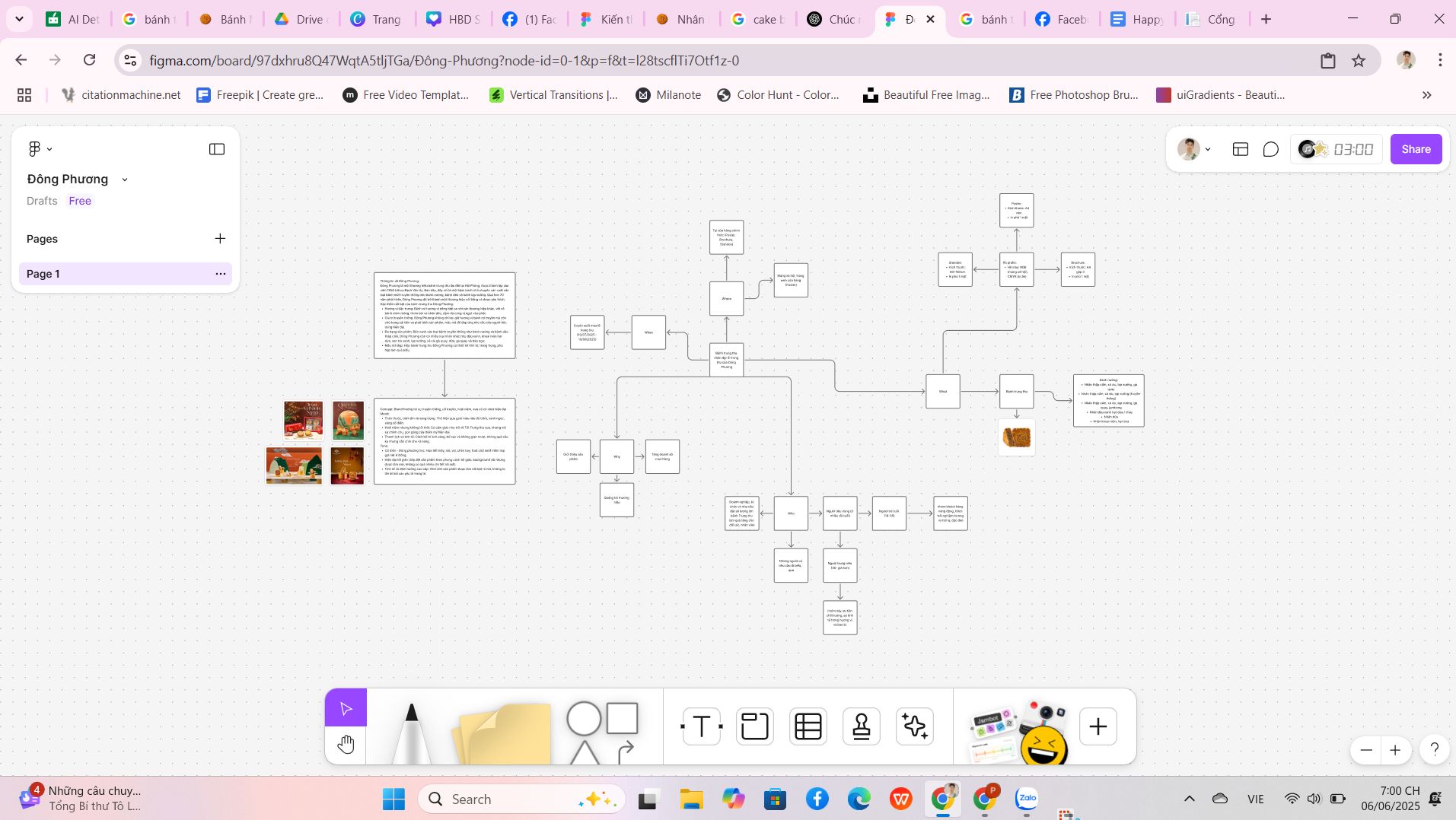The width and height of the screenshot is (1456, 820).
Task: Open a new browser tab
Action: point(1266,19)
